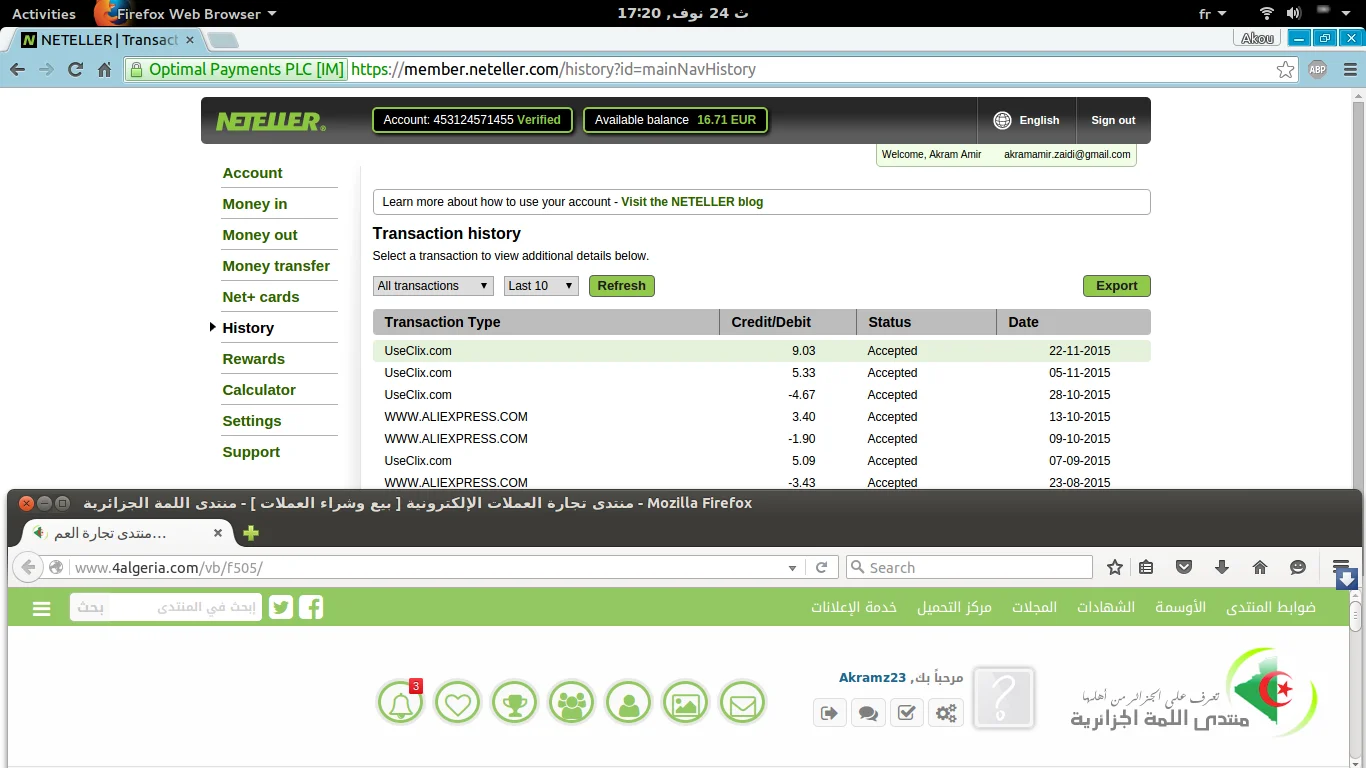Open the English language selector
Viewport: 1366px width, 768px height.
click(x=1026, y=120)
